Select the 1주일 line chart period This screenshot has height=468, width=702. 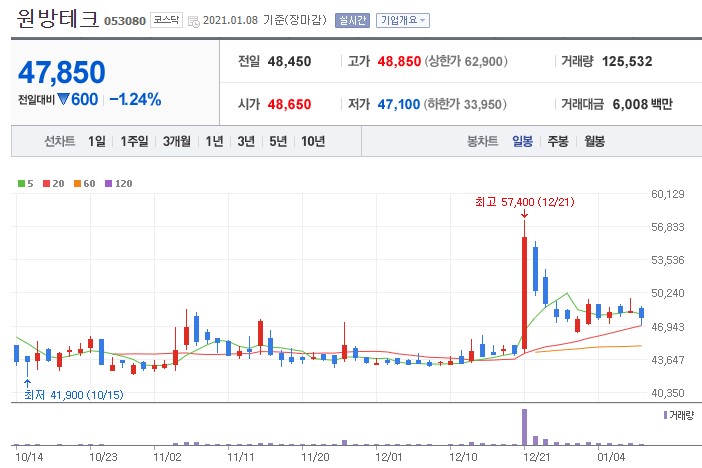(x=134, y=142)
